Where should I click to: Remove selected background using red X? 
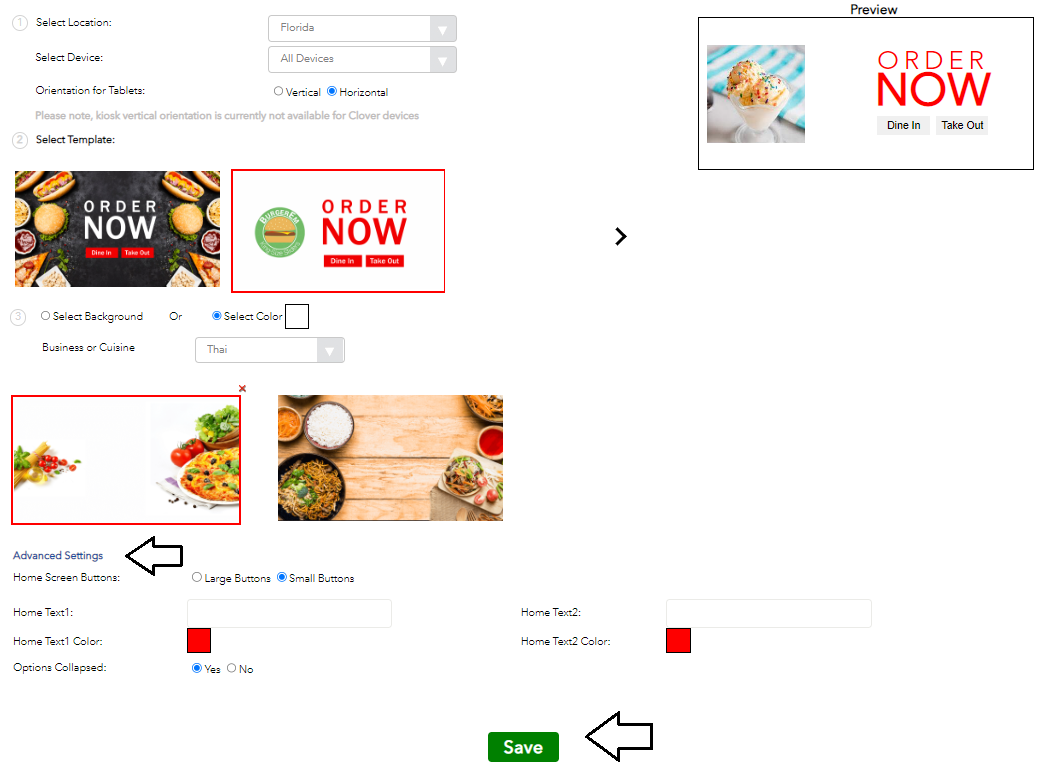coord(242,388)
